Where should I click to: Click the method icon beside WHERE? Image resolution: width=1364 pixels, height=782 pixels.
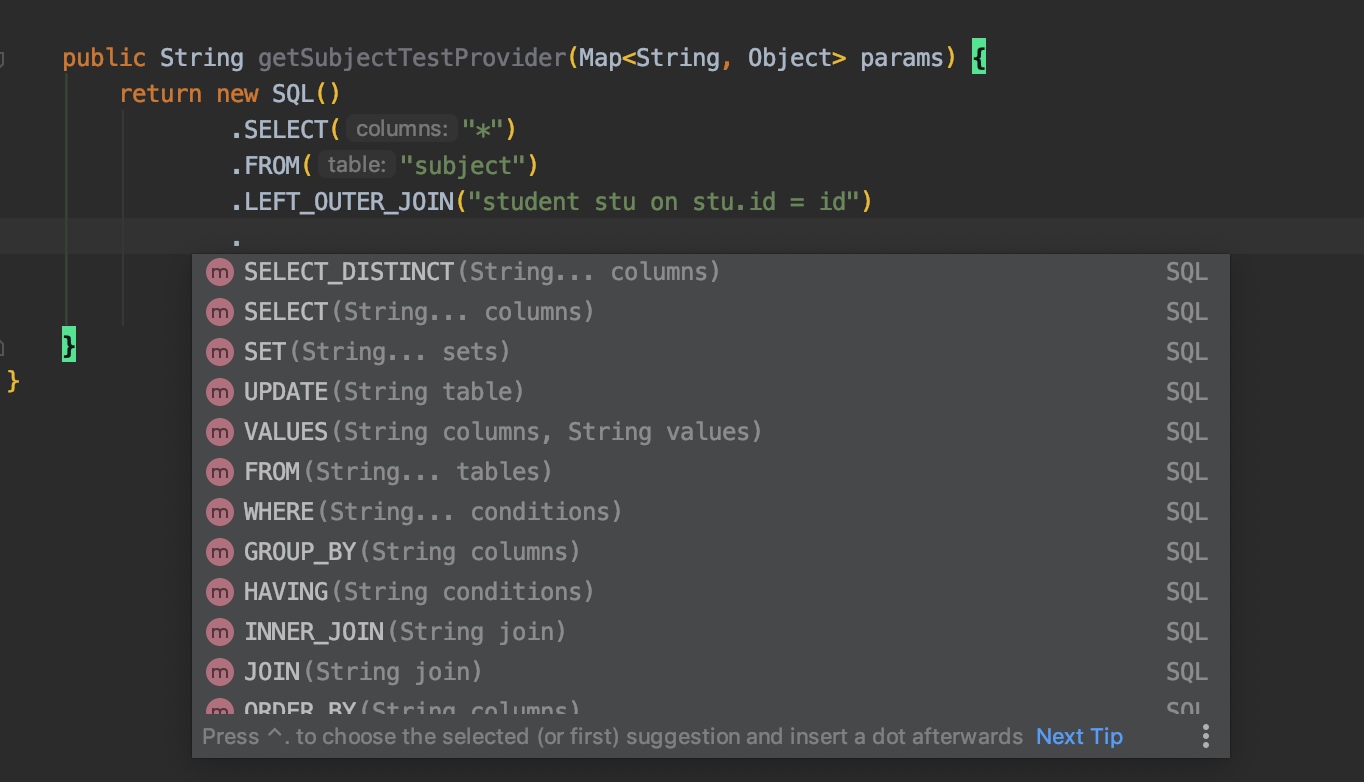[219, 512]
